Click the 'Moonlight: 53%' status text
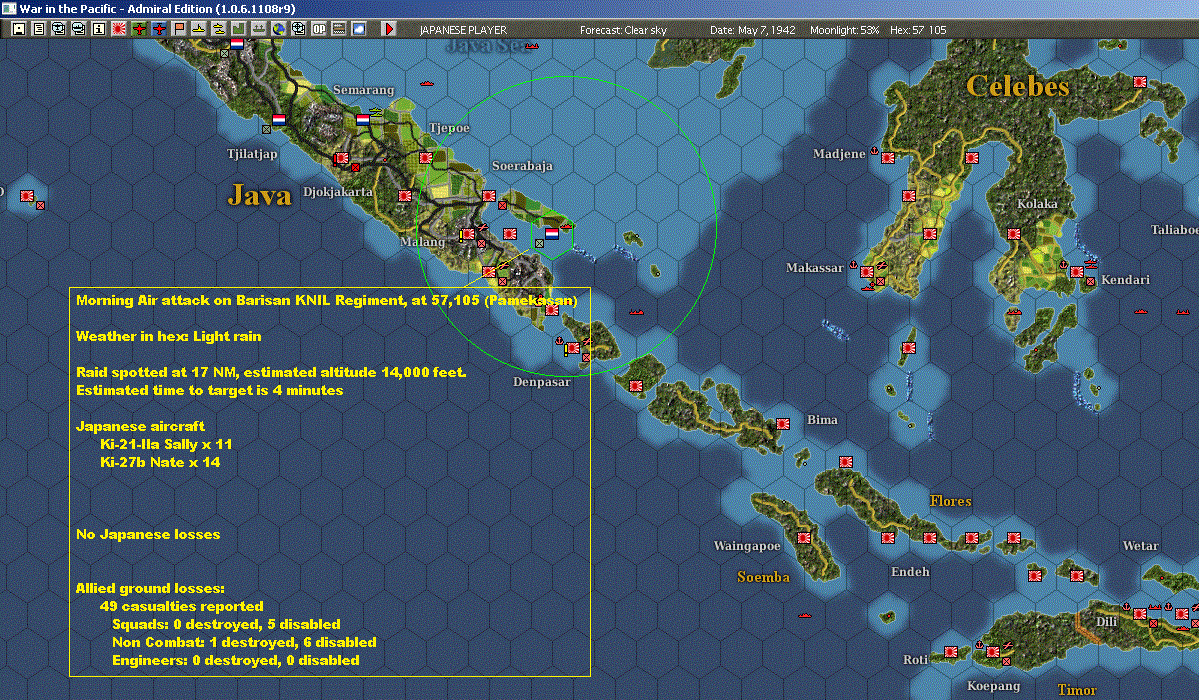This screenshot has height=700, width=1199. [x=844, y=30]
